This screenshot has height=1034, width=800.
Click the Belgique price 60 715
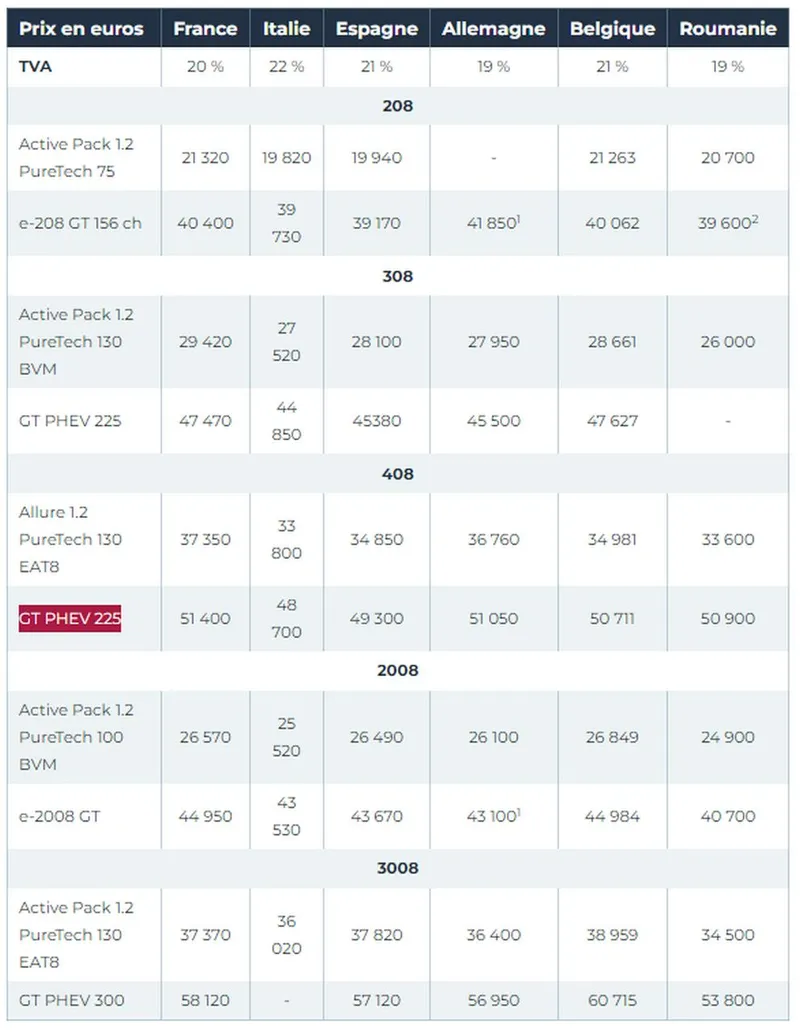pyautogui.click(x=612, y=1000)
